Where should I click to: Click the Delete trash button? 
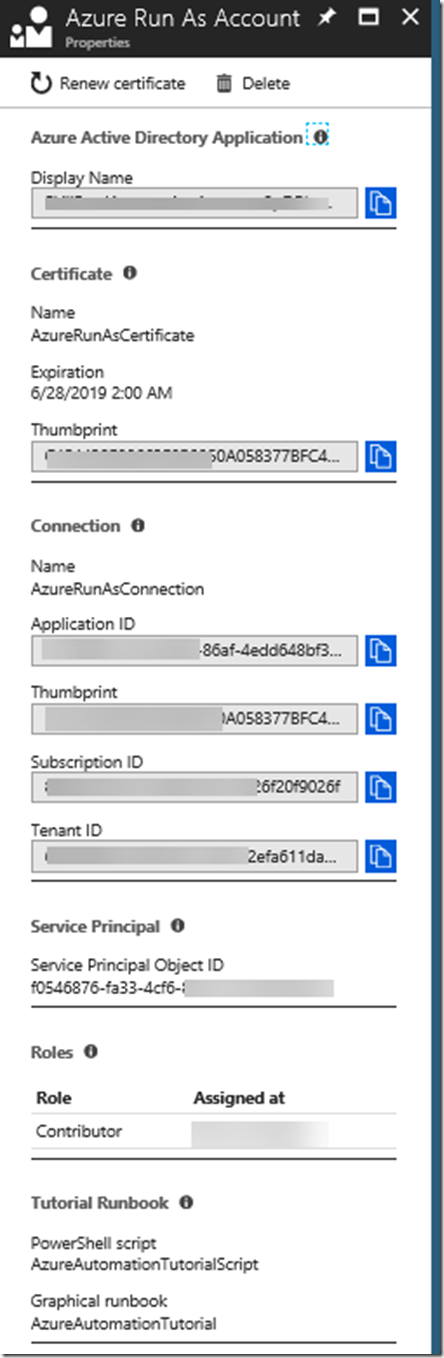254,84
